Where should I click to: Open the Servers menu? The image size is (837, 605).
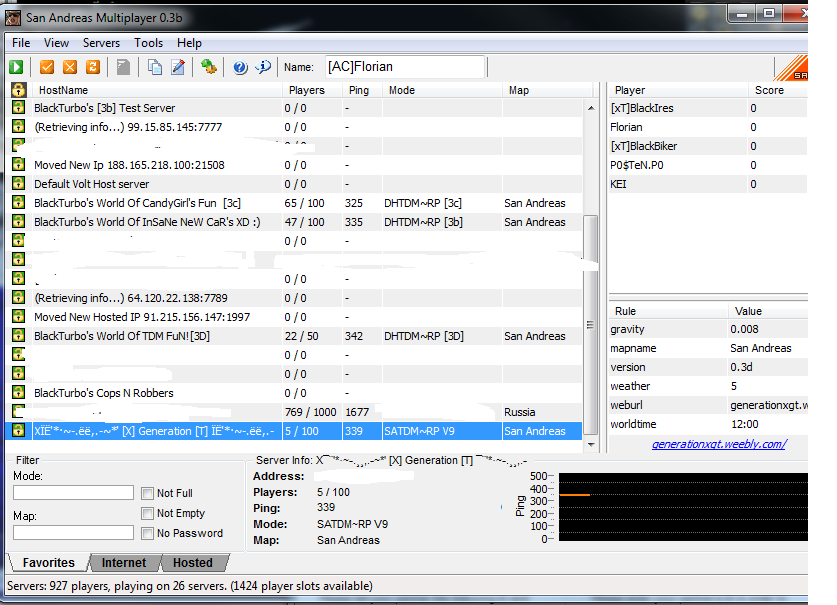coord(101,43)
